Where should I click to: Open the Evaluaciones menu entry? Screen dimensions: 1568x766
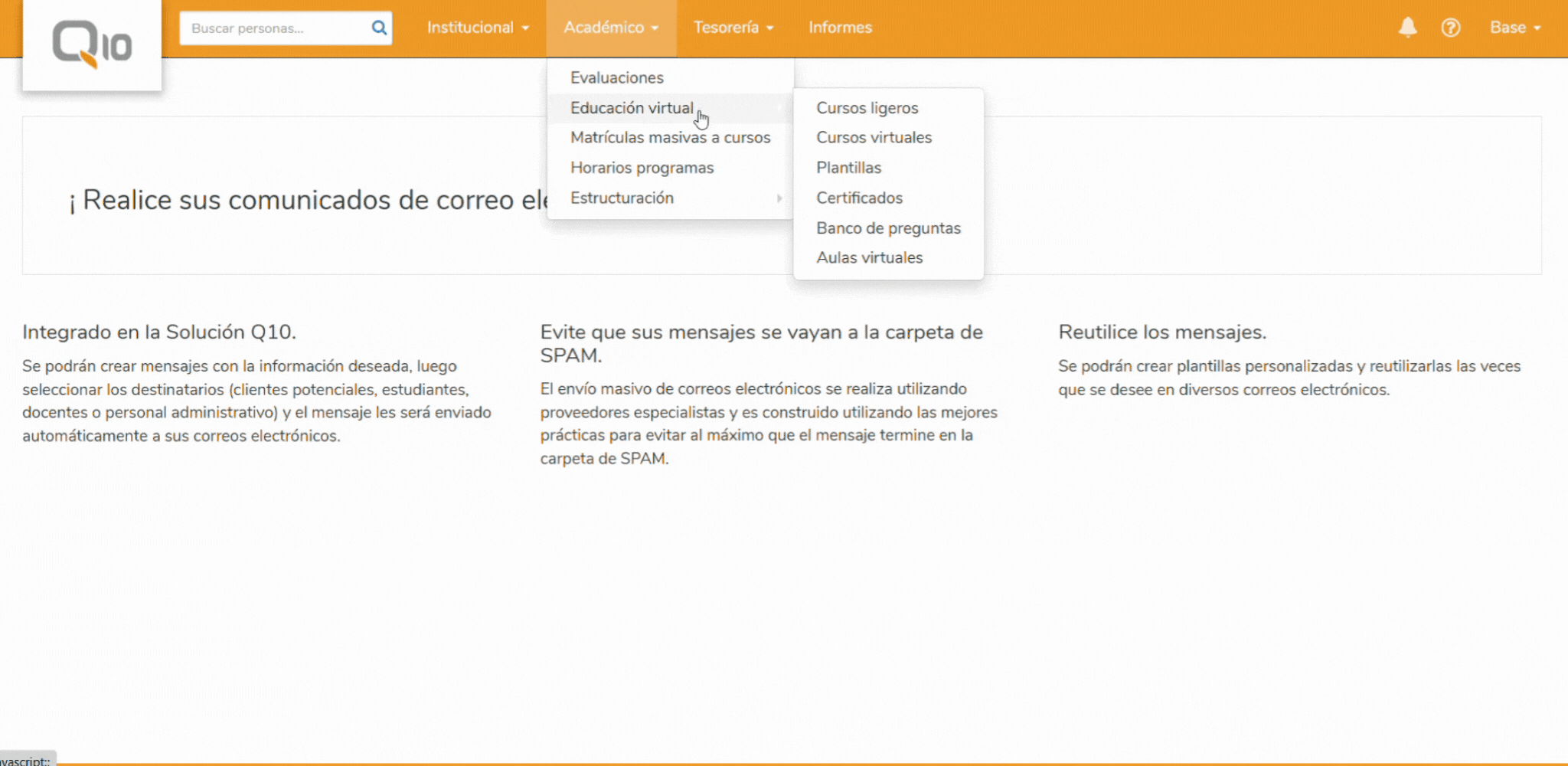616,77
